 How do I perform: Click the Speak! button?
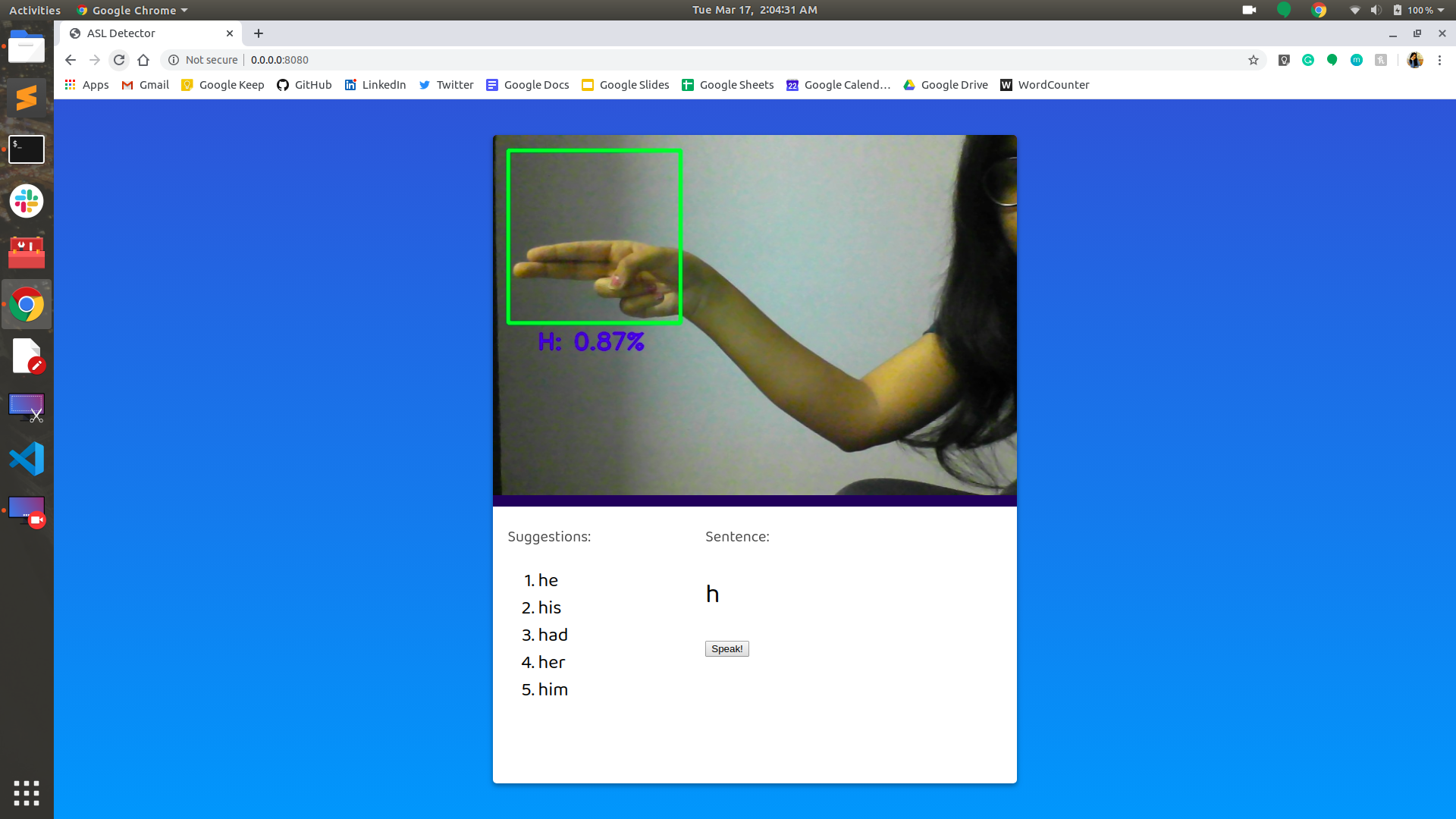726,649
